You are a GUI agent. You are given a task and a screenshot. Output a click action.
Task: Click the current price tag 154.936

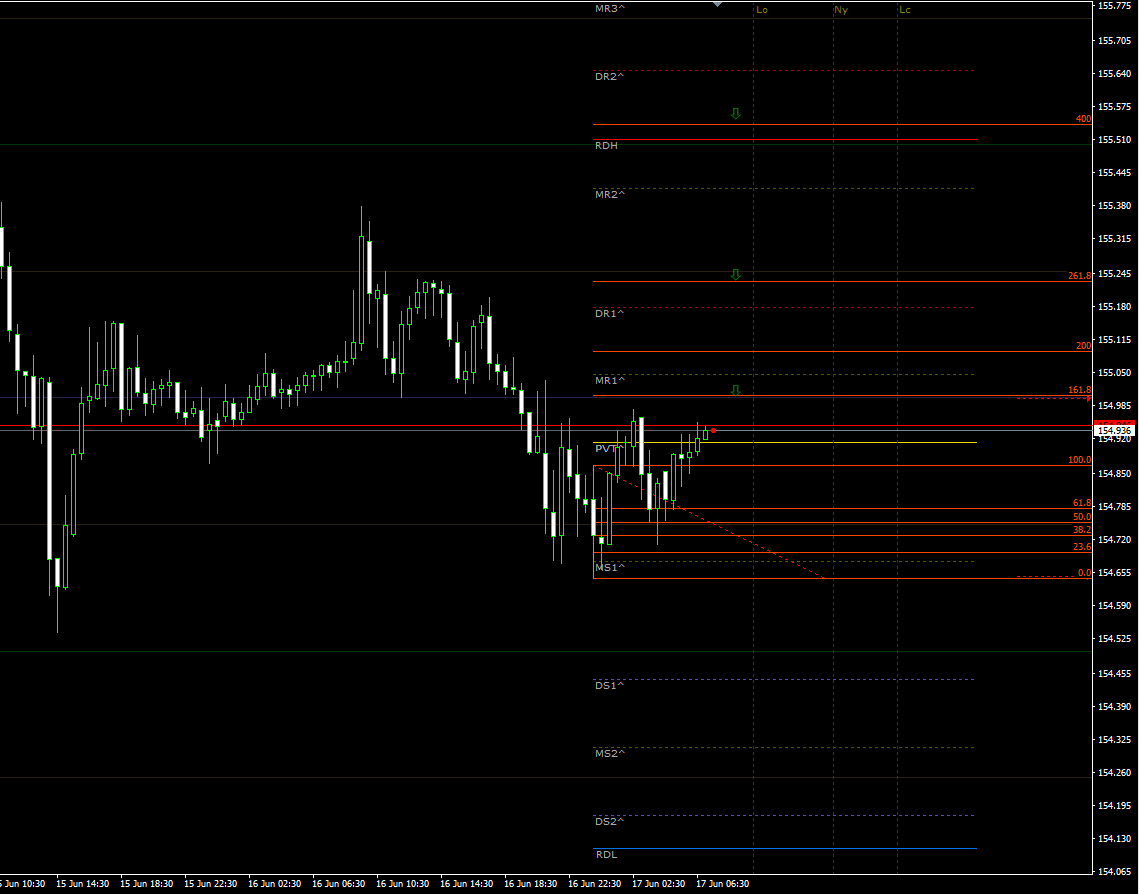pos(1114,431)
